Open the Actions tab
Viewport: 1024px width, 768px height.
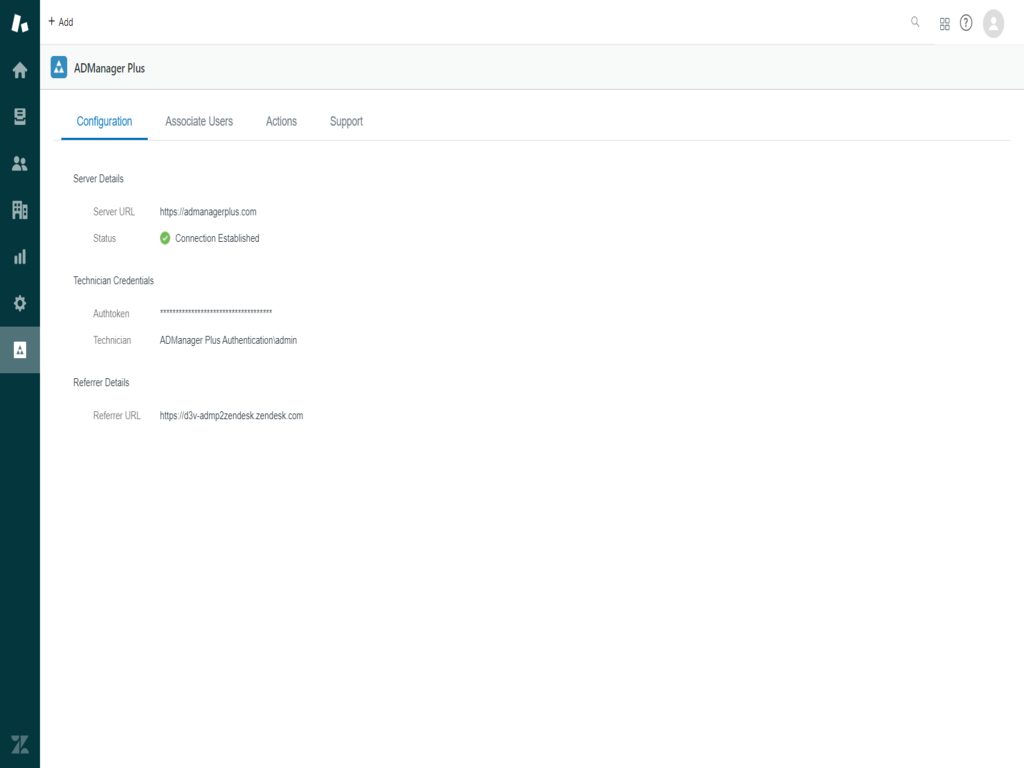[x=281, y=121]
